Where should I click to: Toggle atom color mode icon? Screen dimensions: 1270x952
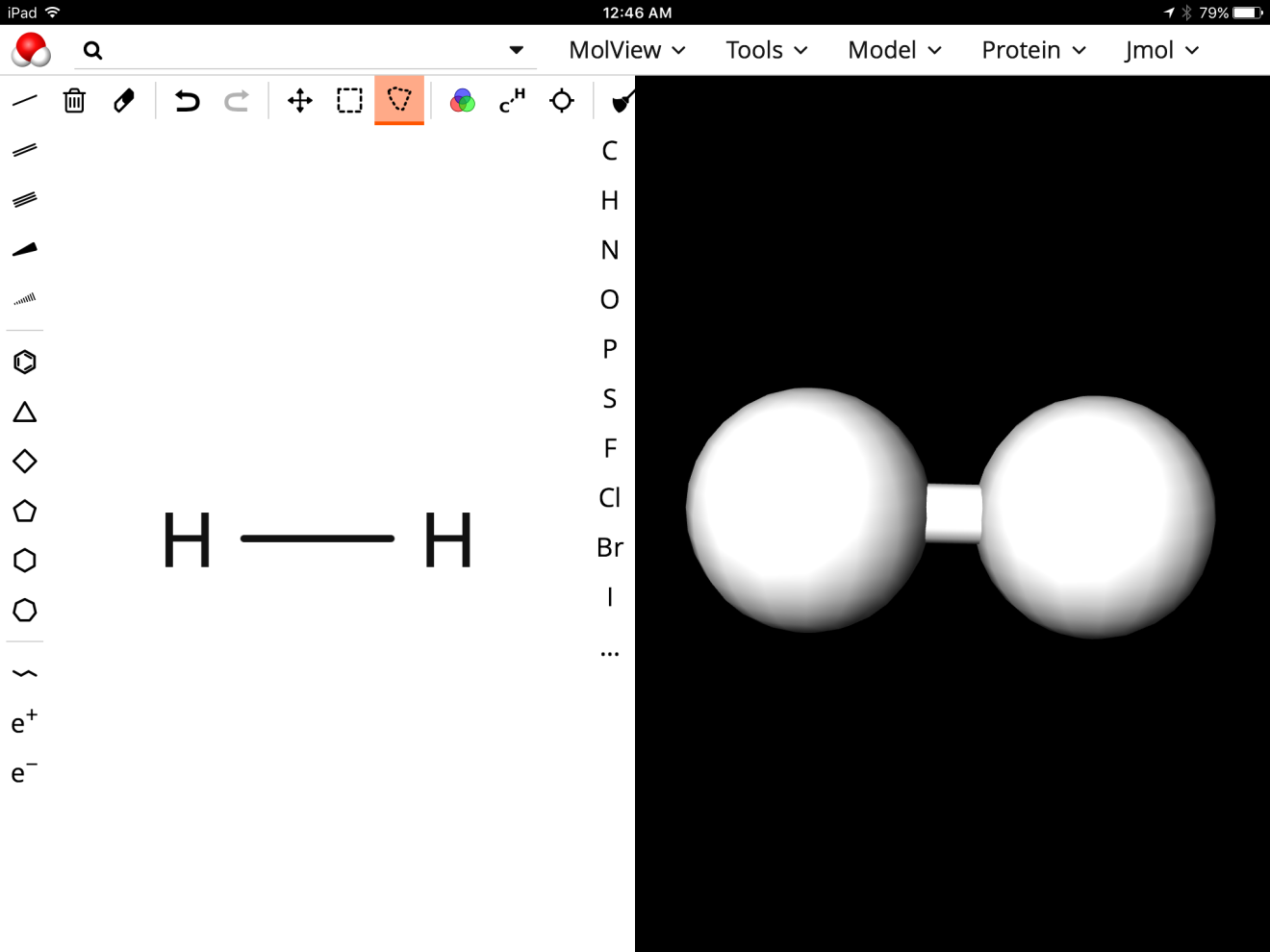(x=463, y=100)
